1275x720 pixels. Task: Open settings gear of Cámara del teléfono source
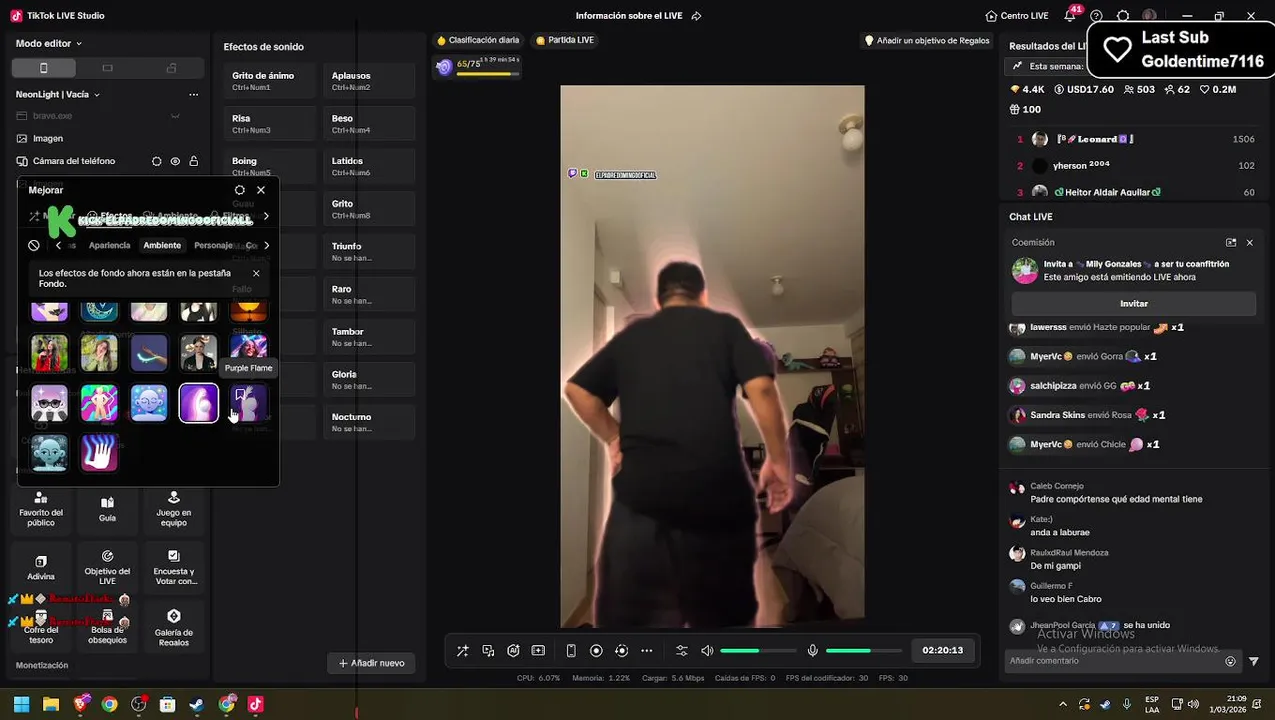coord(156,161)
